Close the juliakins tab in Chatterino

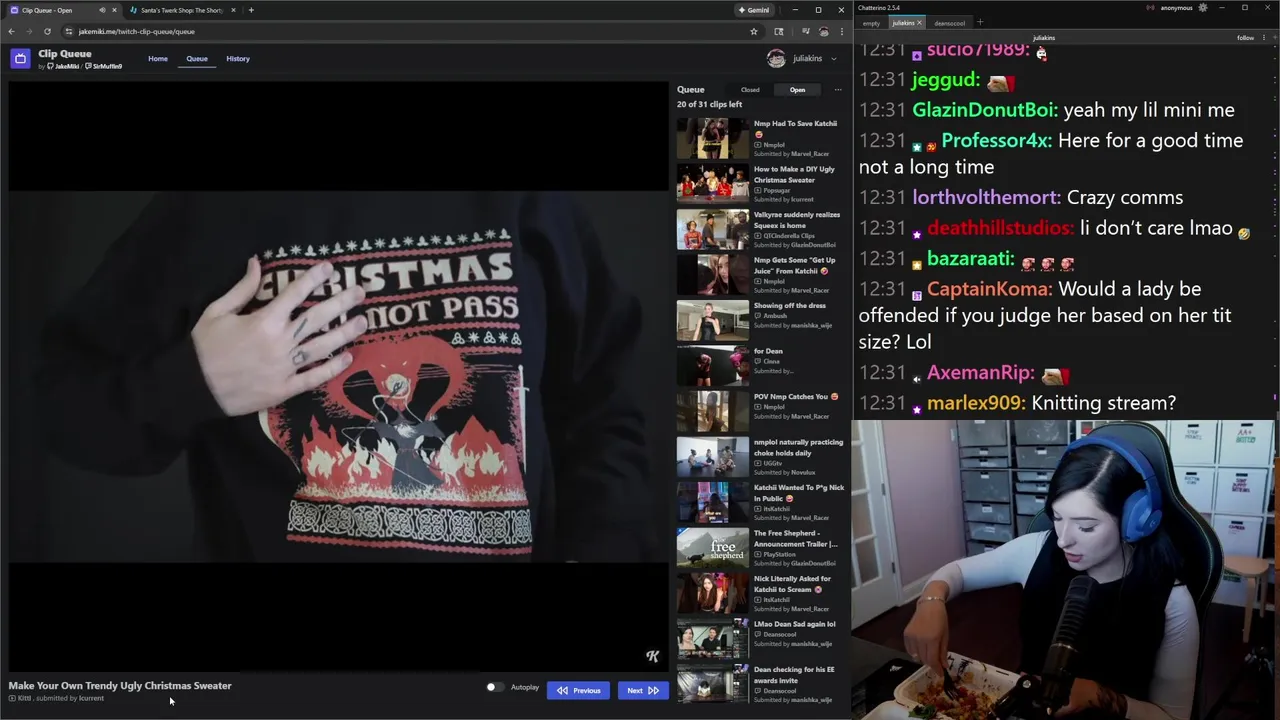tap(919, 23)
